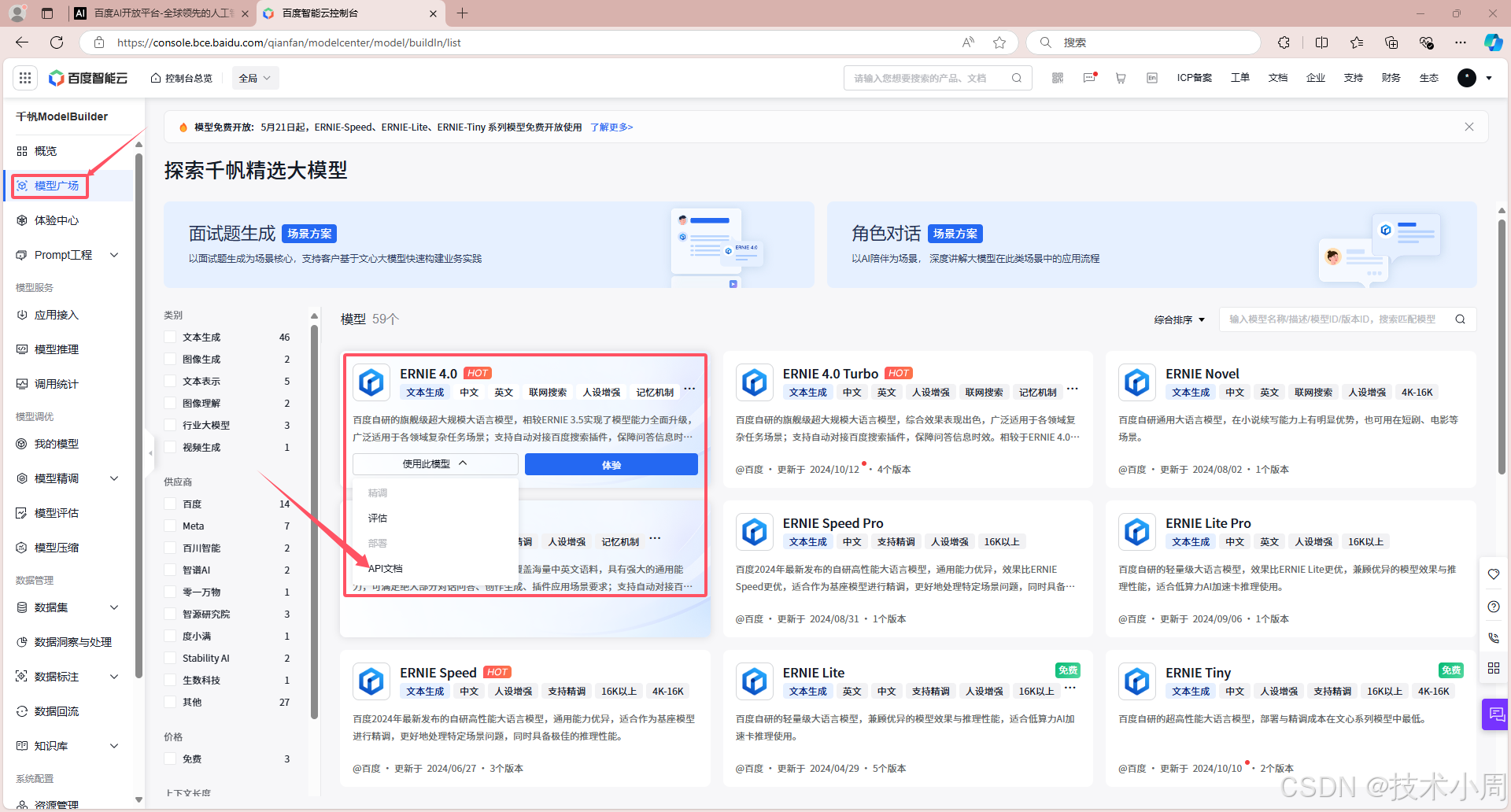The width and height of the screenshot is (1511, 812).
Task: Open 体验中心 in the sidebar
Action: pos(57,220)
